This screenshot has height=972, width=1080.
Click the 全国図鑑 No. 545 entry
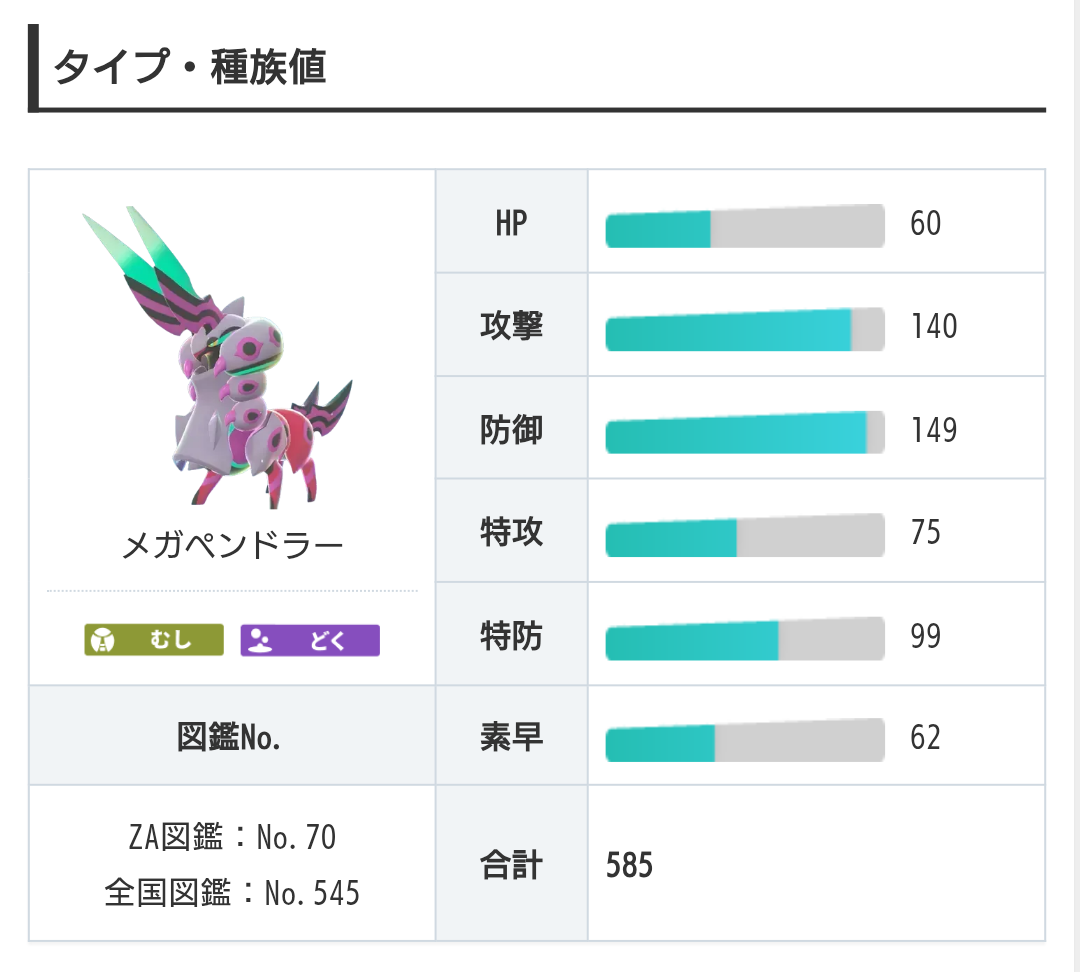[232, 892]
